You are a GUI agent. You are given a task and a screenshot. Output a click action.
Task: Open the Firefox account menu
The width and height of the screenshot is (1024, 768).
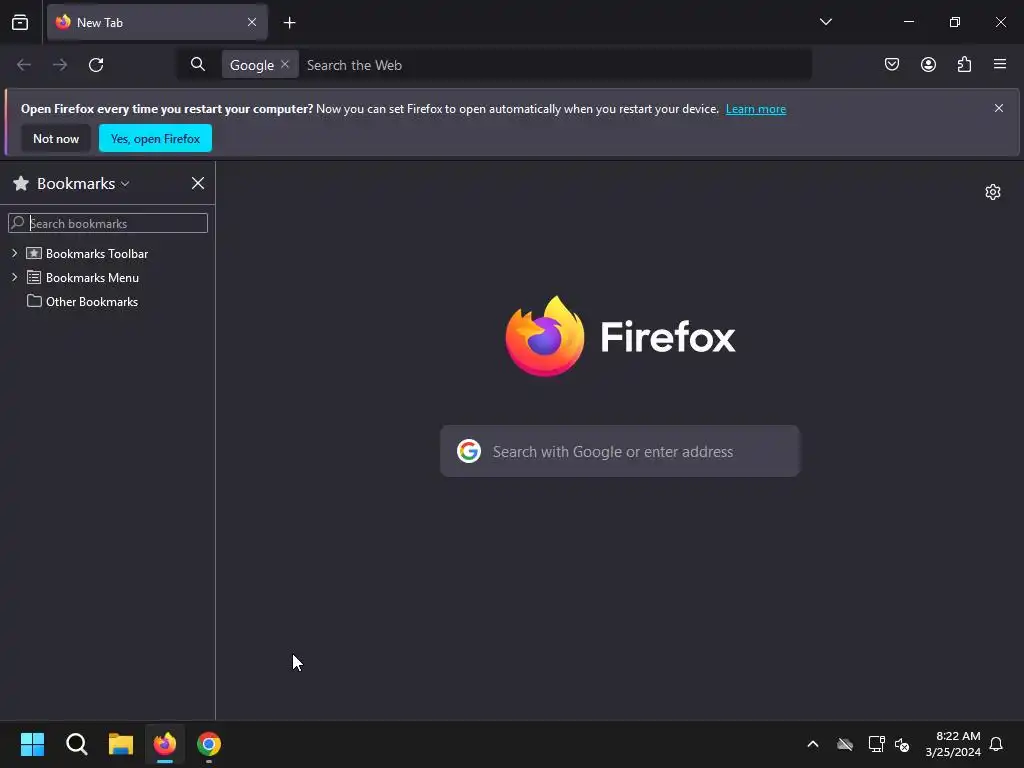coord(928,64)
